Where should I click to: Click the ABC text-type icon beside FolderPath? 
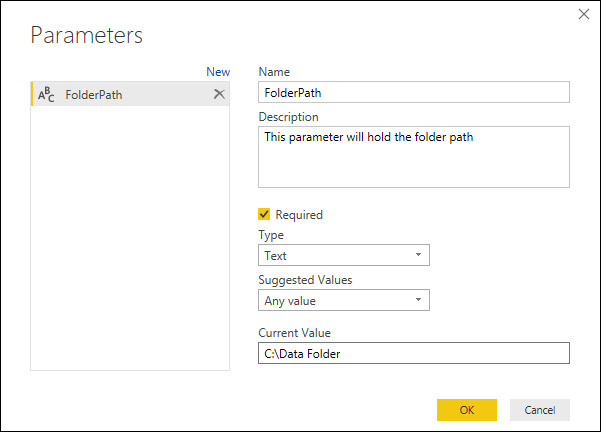(47, 95)
